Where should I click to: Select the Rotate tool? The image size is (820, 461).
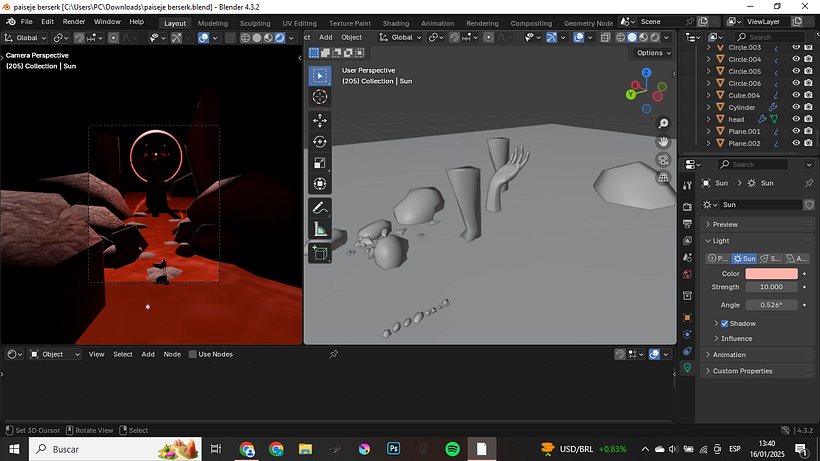(x=320, y=141)
